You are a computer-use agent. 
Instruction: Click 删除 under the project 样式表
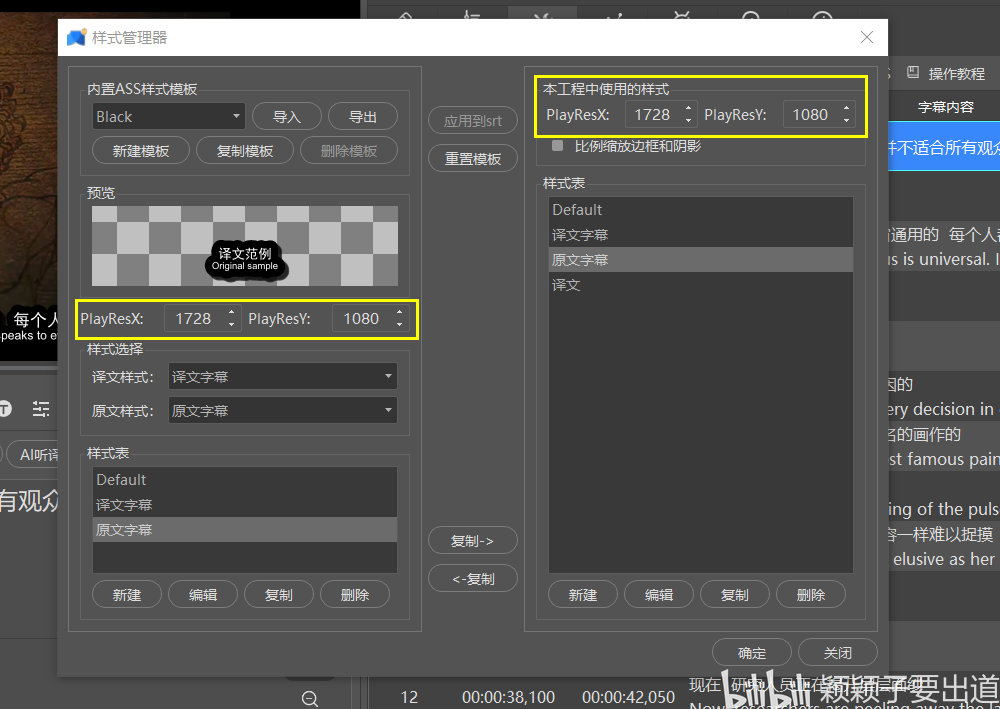click(x=811, y=595)
